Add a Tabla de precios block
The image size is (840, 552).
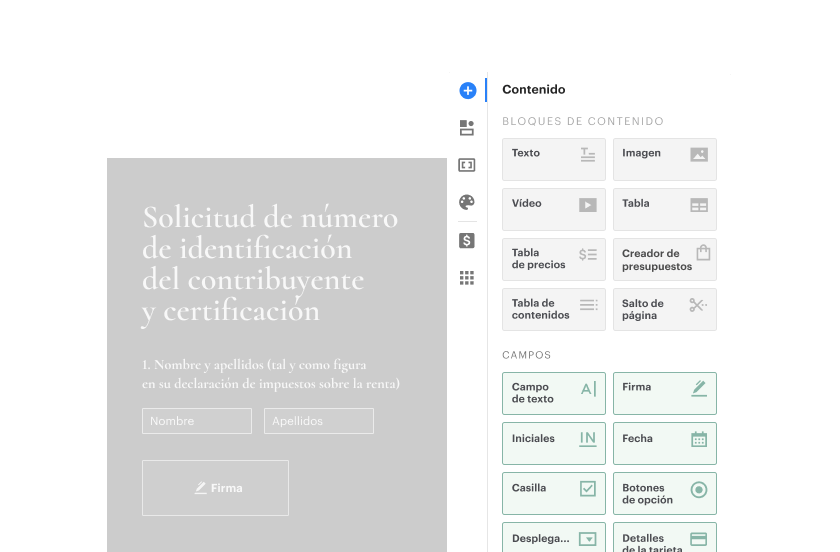click(554, 259)
